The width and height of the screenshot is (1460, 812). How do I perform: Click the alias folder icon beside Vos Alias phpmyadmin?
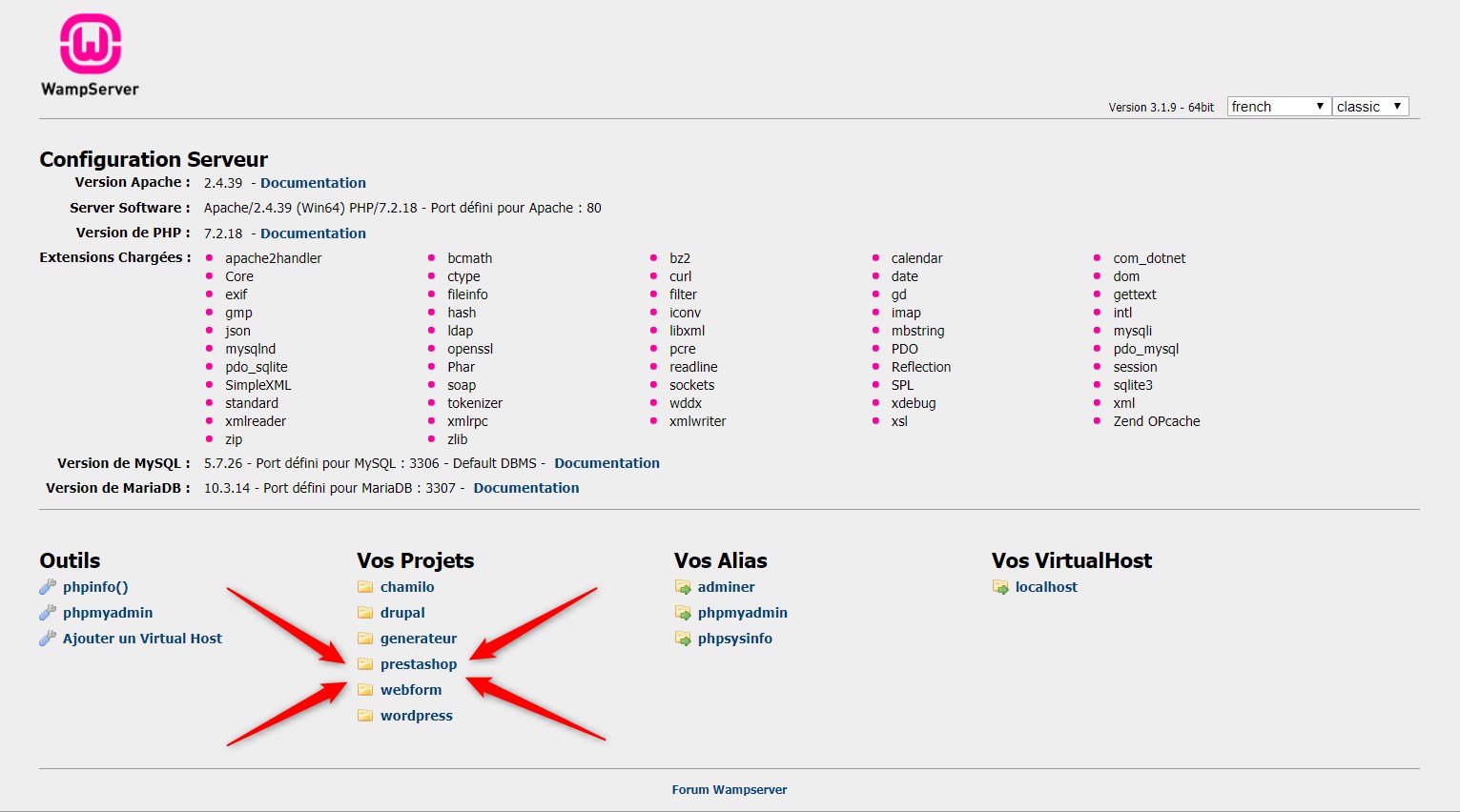click(683, 613)
